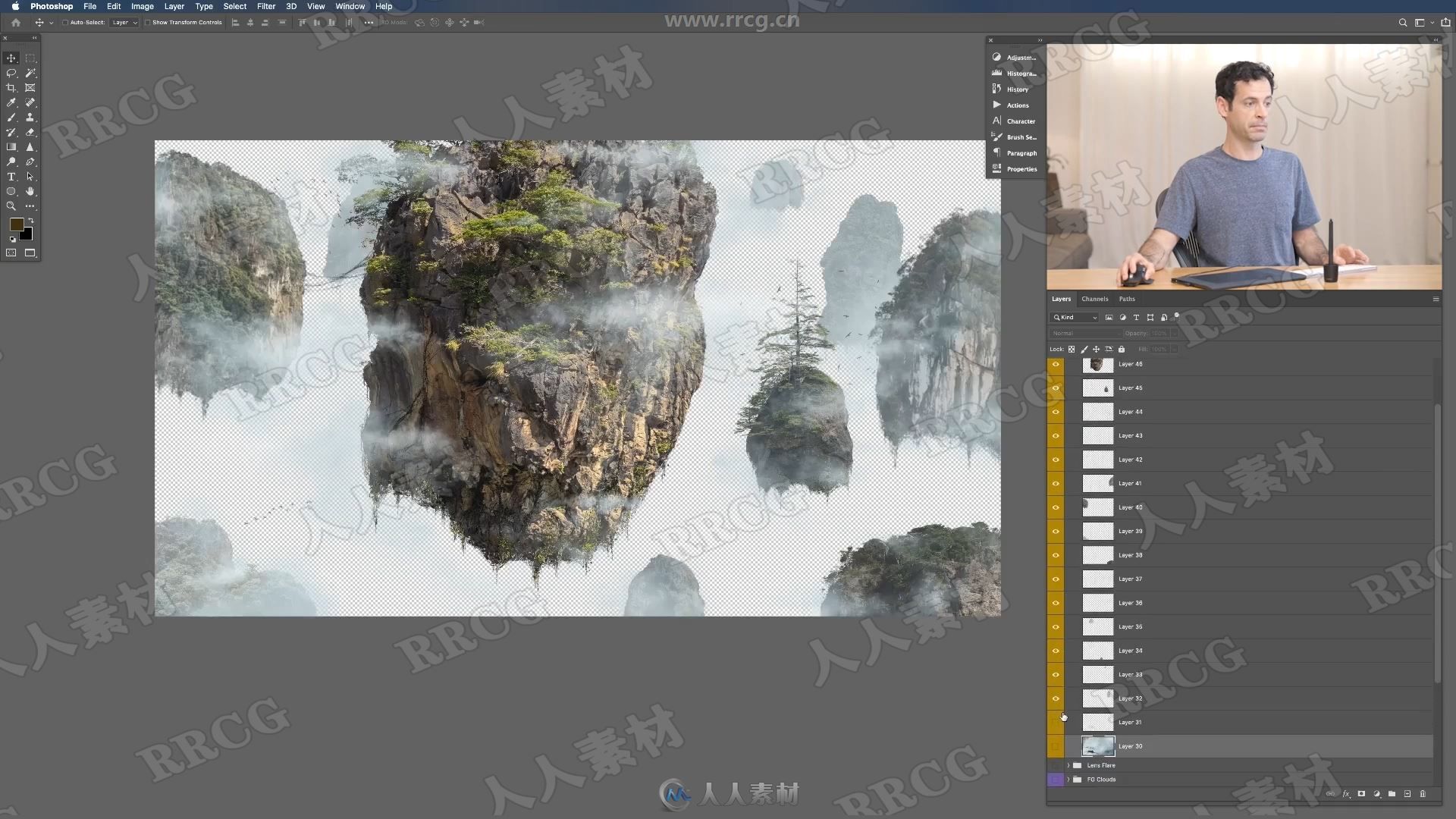
Task: Select the Eyedropper tool
Action: (11, 102)
